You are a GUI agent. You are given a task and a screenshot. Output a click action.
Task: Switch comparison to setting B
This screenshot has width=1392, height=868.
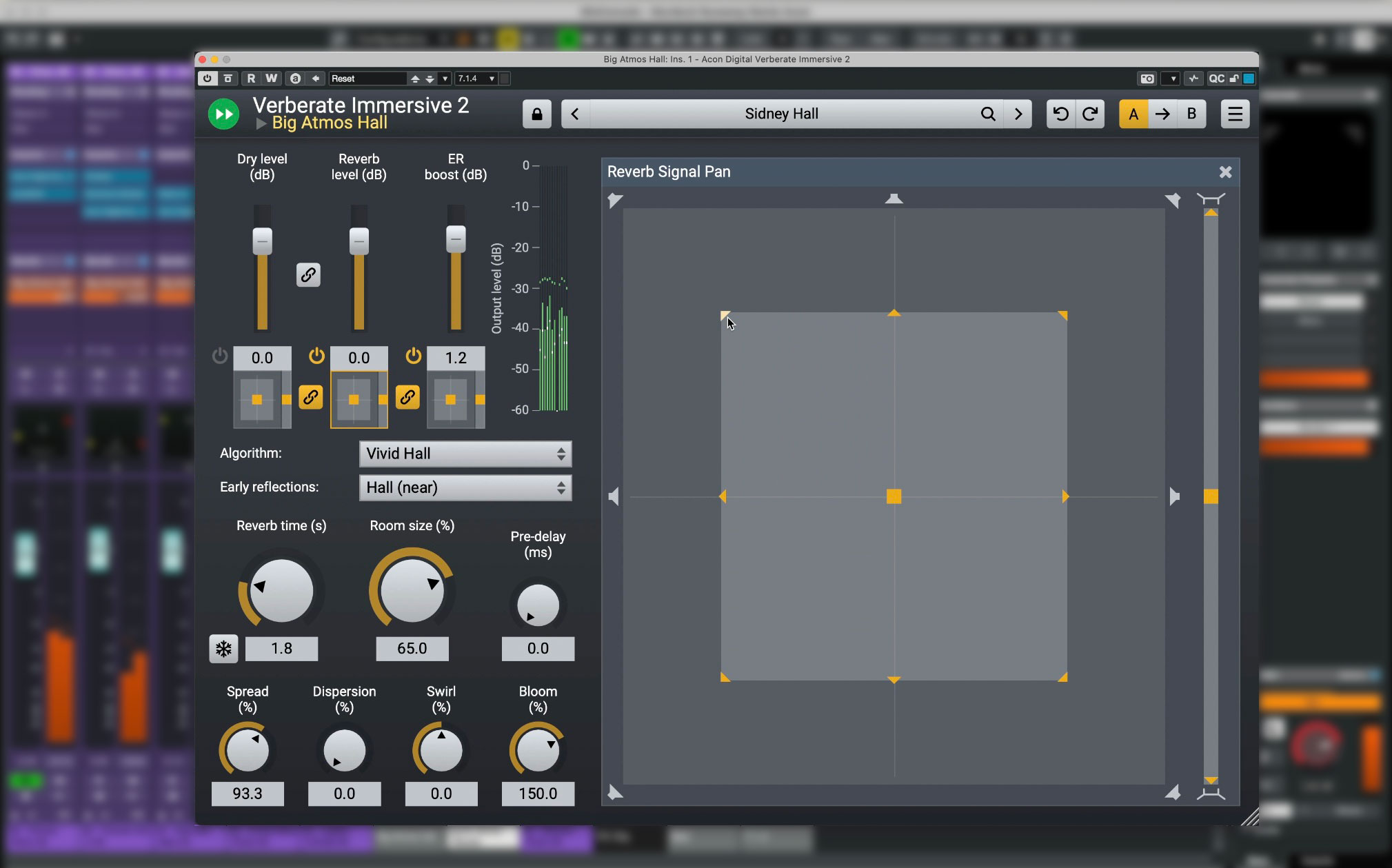coord(1192,114)
